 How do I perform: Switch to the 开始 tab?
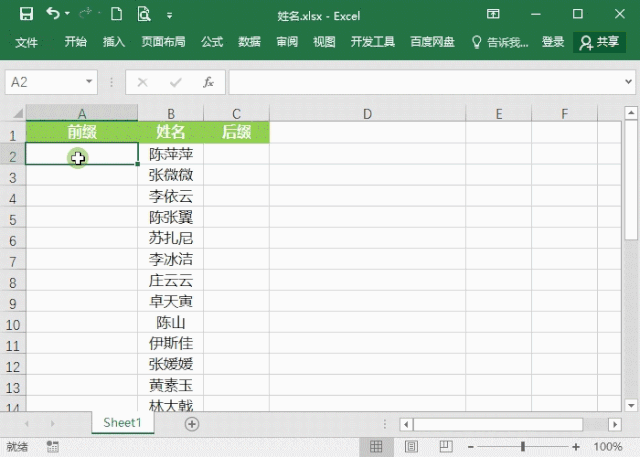click(x=76, y=42)
